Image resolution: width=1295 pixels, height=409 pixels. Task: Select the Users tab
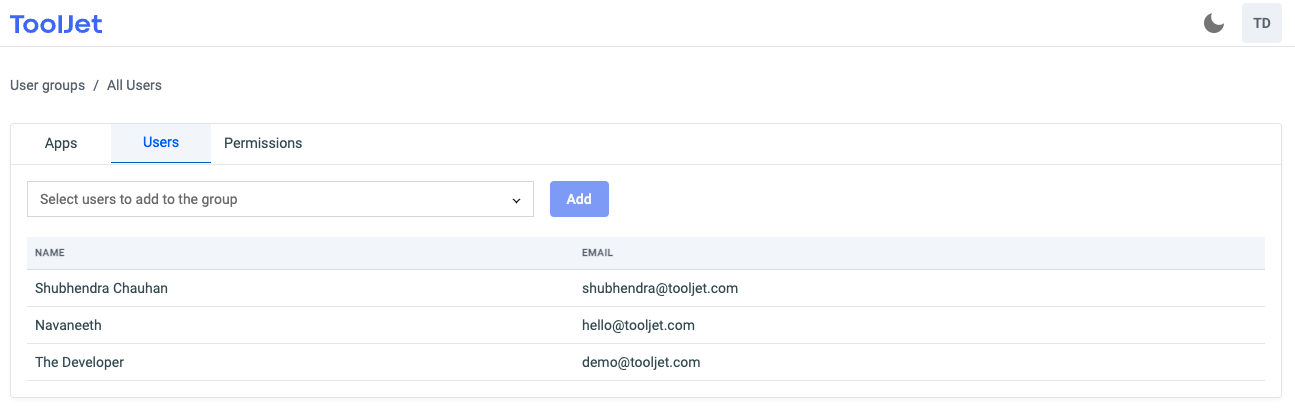161,142
